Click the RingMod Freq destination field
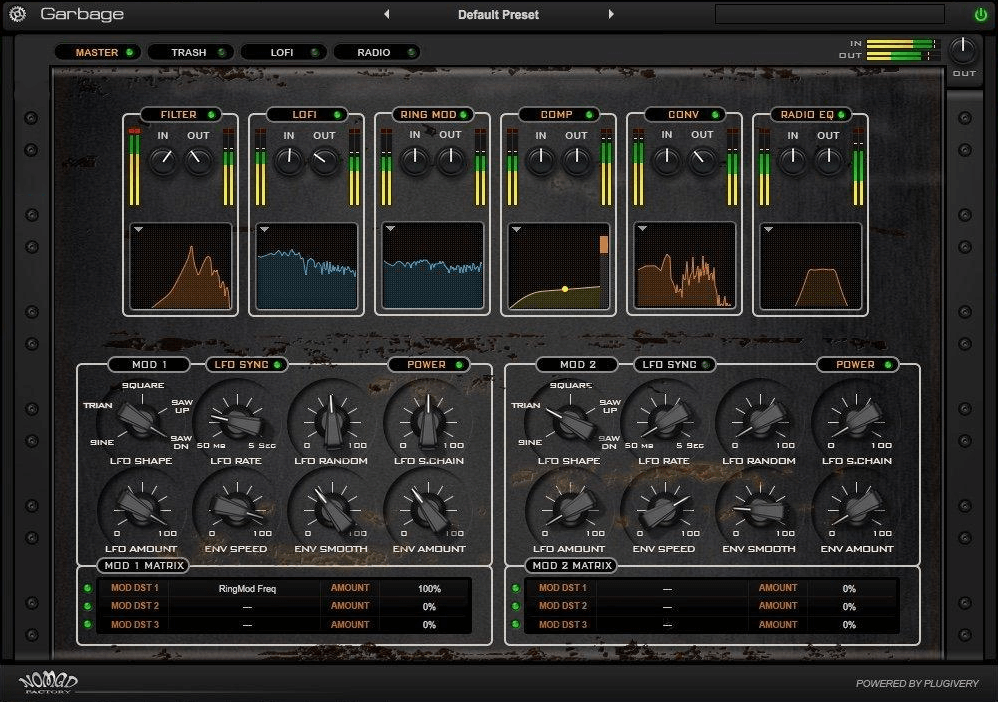998x702 pixels. [247, 589]
